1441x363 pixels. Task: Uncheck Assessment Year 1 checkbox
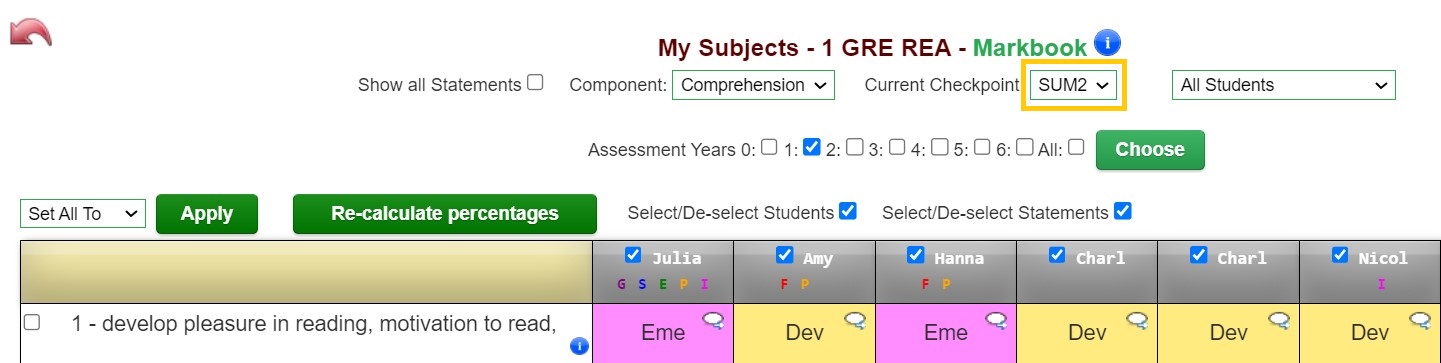pyautogui.click(x=811, y=147)
